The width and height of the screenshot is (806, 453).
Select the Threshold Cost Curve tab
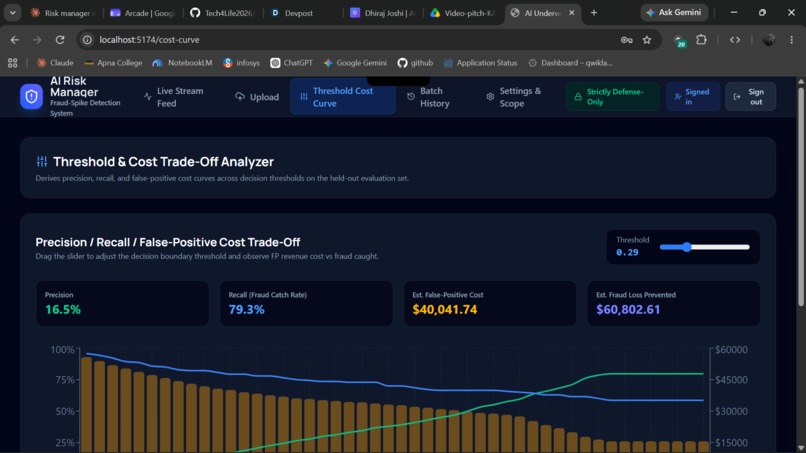pos(343,97)
